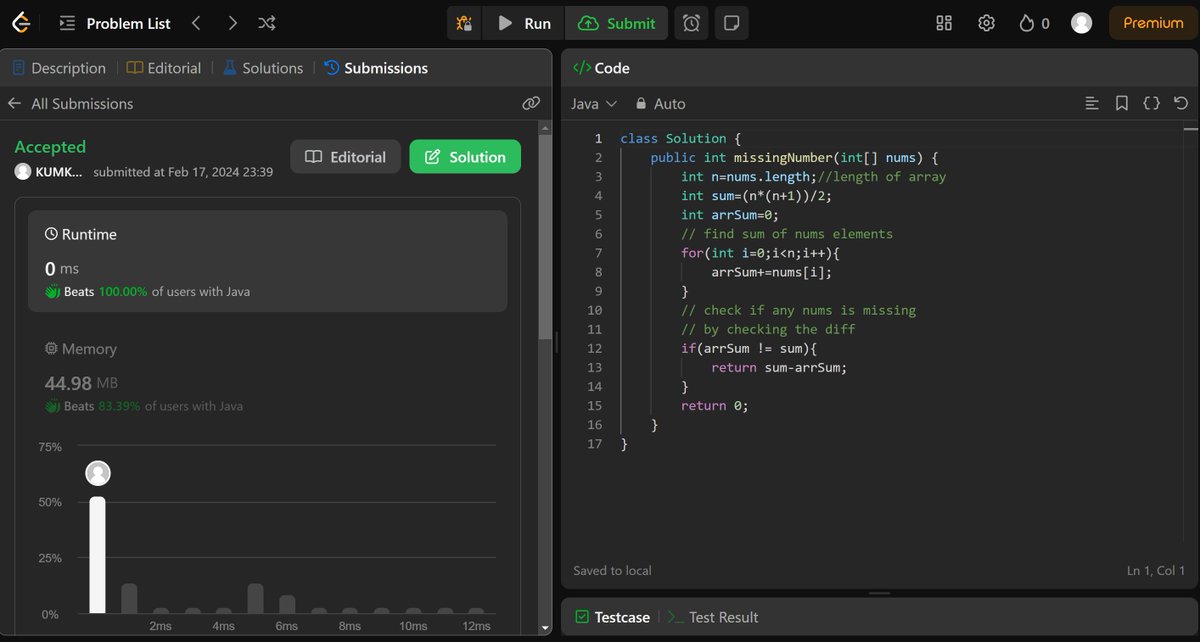The height and width of the screenshot is (642, 1200).
Task: Click the editor bookmark icon
Action: [1122, 103]
